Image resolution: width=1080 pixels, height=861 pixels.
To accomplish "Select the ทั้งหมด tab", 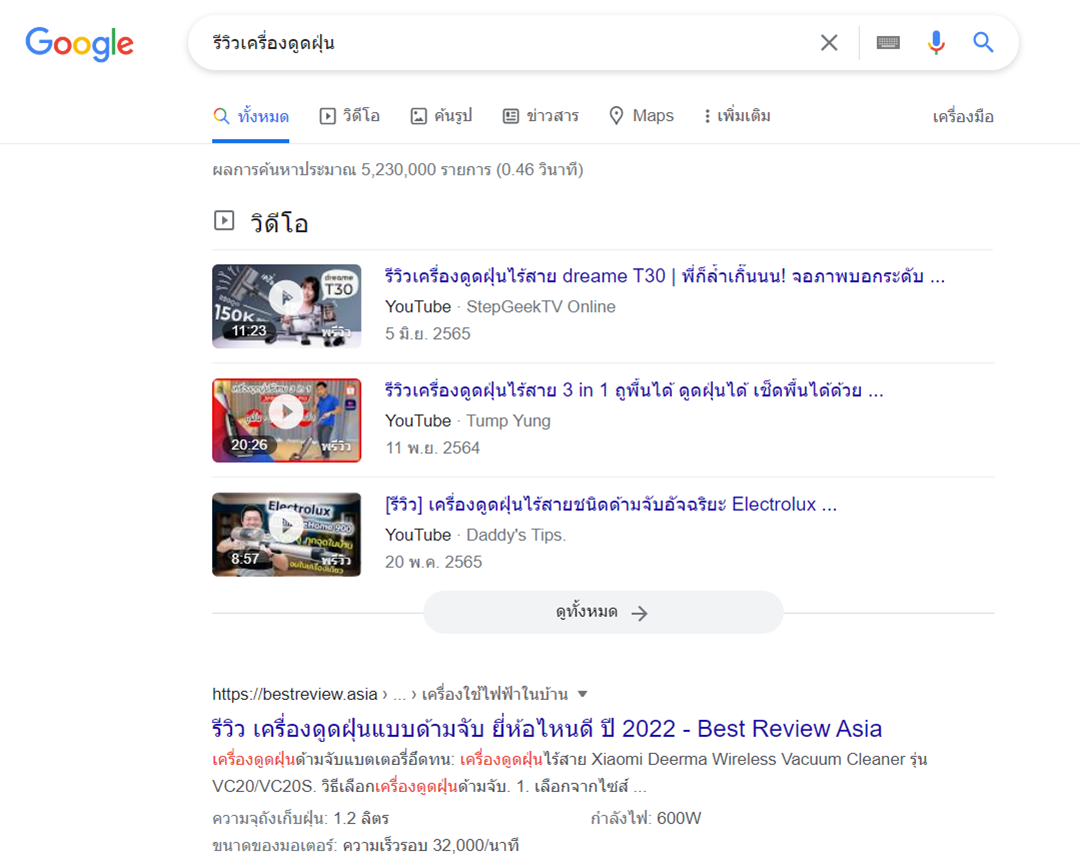I will tap(251, 116).
